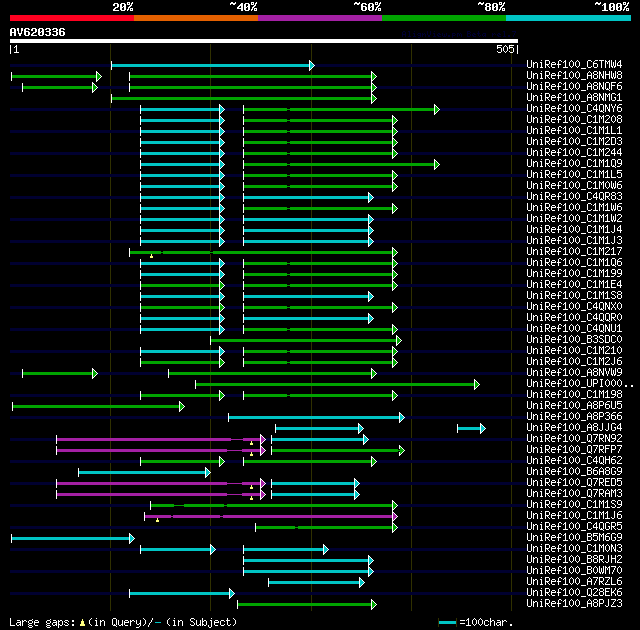Select the UniRef100_A8P366 label
The image size is (640, 630).
click(574, 417)
